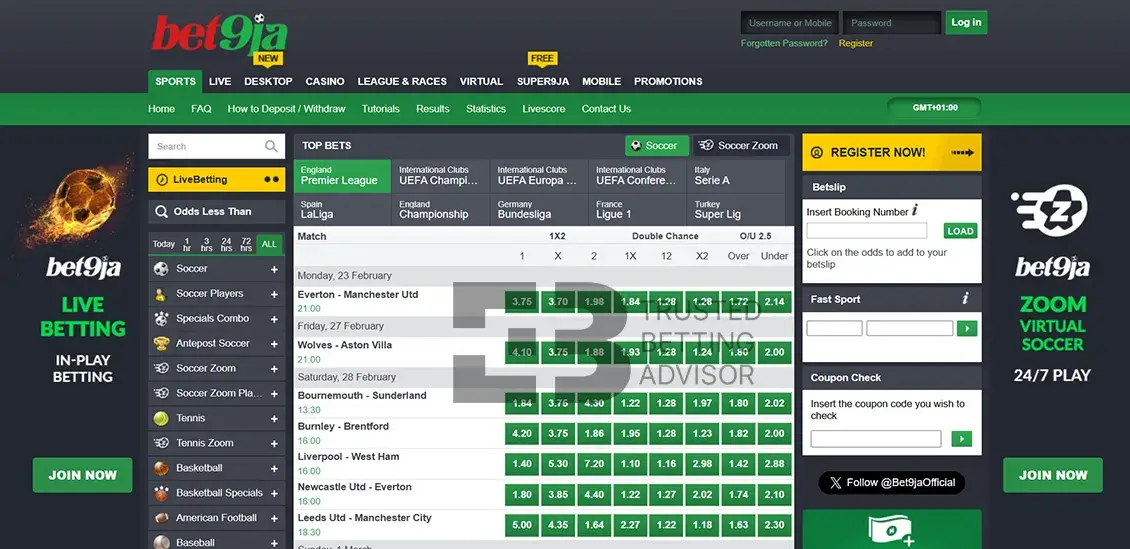The height and width of the screenshot is (549, 1130).
Task: Open the Burnley - Brentford match
Action: 343,427
